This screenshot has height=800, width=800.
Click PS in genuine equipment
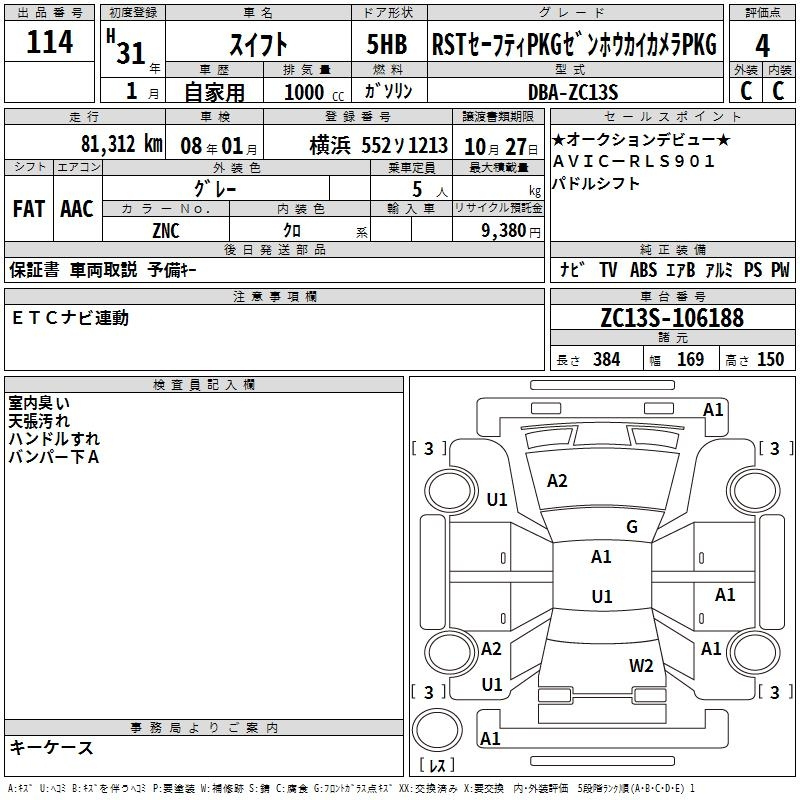coord(753,269)
